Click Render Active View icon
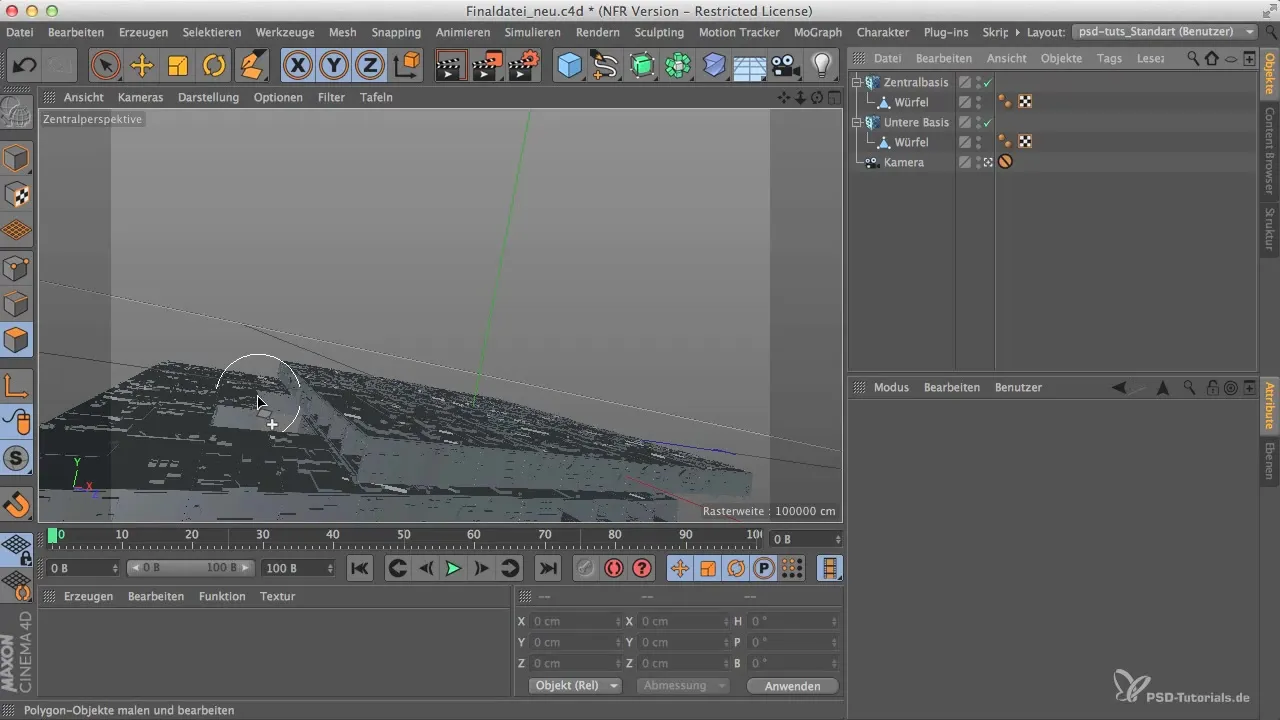 pos(451,66)
